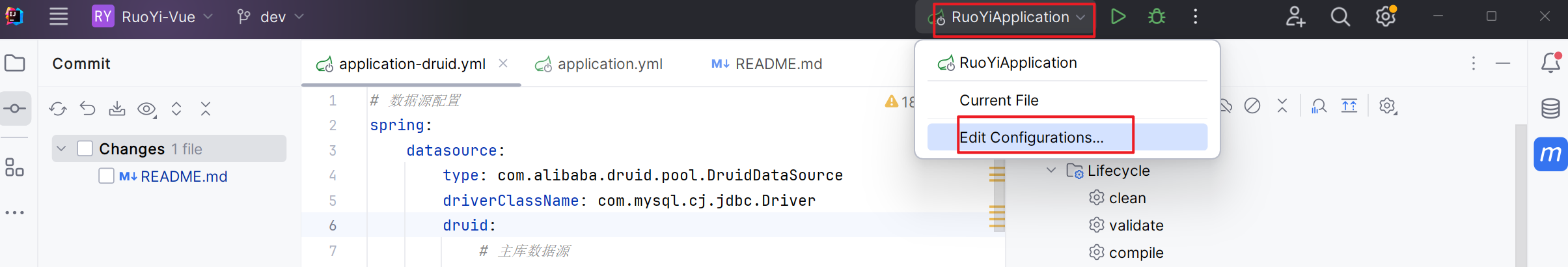Tick the README.md file checkbox

(x=106, y=176)
